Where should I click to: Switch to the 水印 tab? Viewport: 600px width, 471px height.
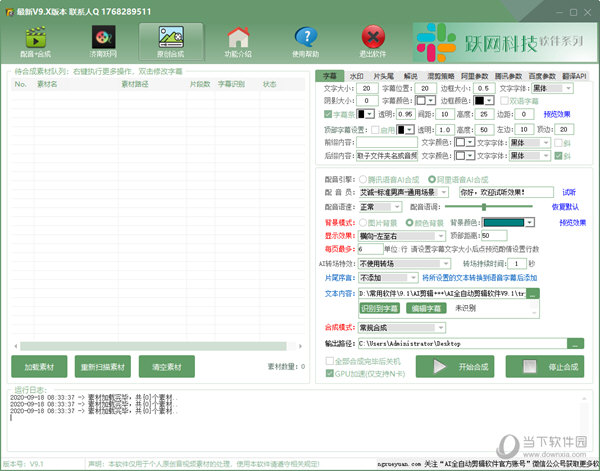pos(356,76)
